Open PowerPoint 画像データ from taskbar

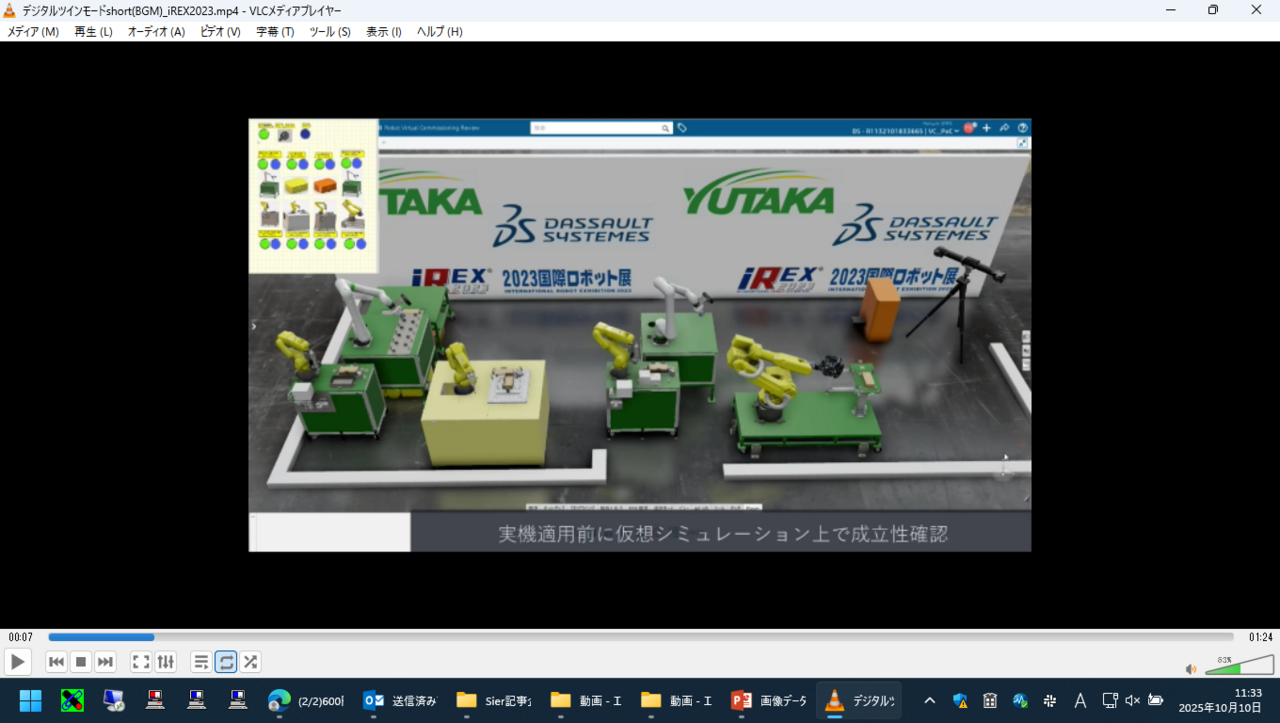click(x=768, y=700)
